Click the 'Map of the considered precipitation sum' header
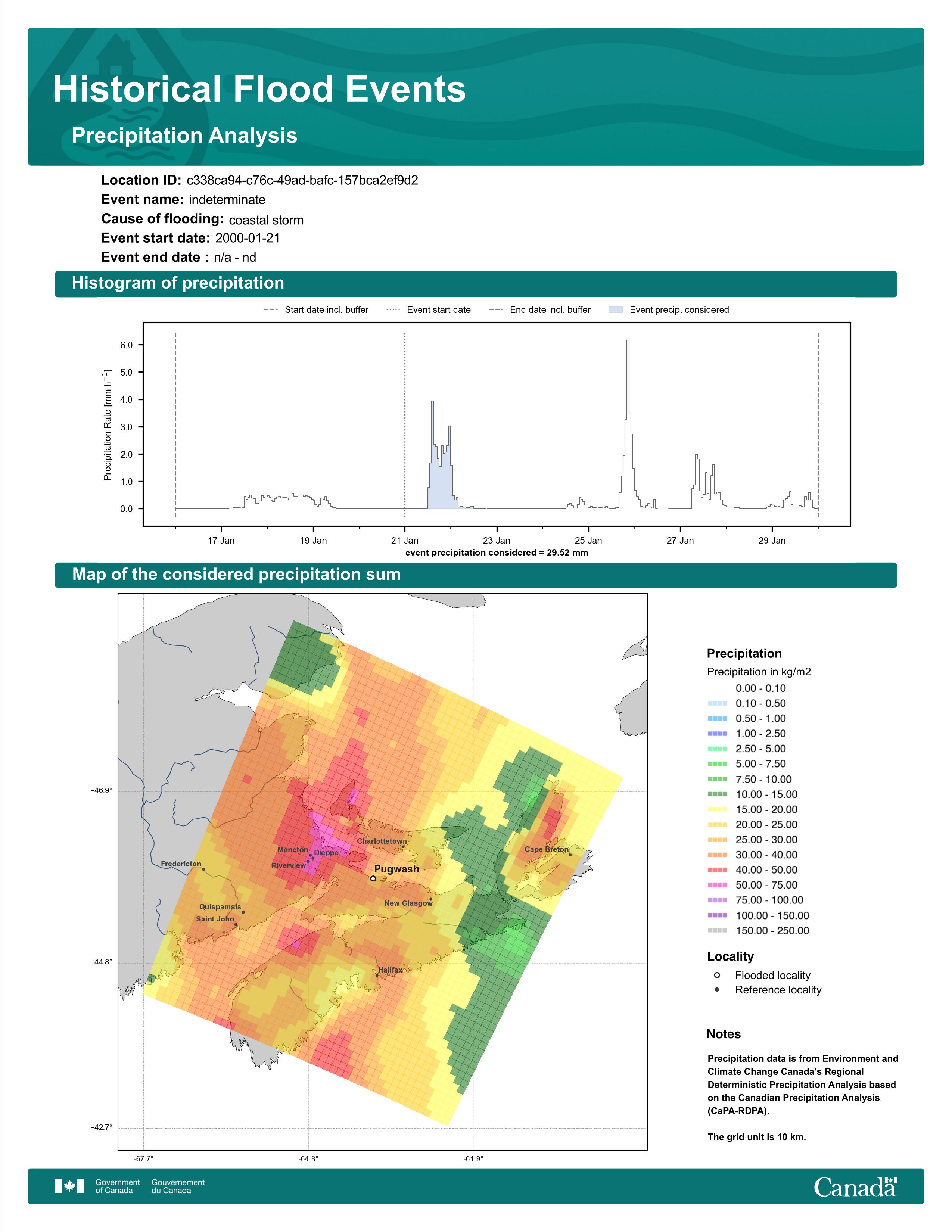952x1232 pixels. coord(236,574)
